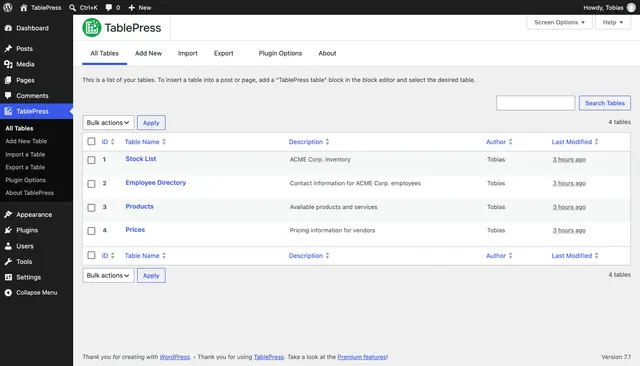
Task: Tick the select-all checkbox in table header
Action: (x=91, y=141)
